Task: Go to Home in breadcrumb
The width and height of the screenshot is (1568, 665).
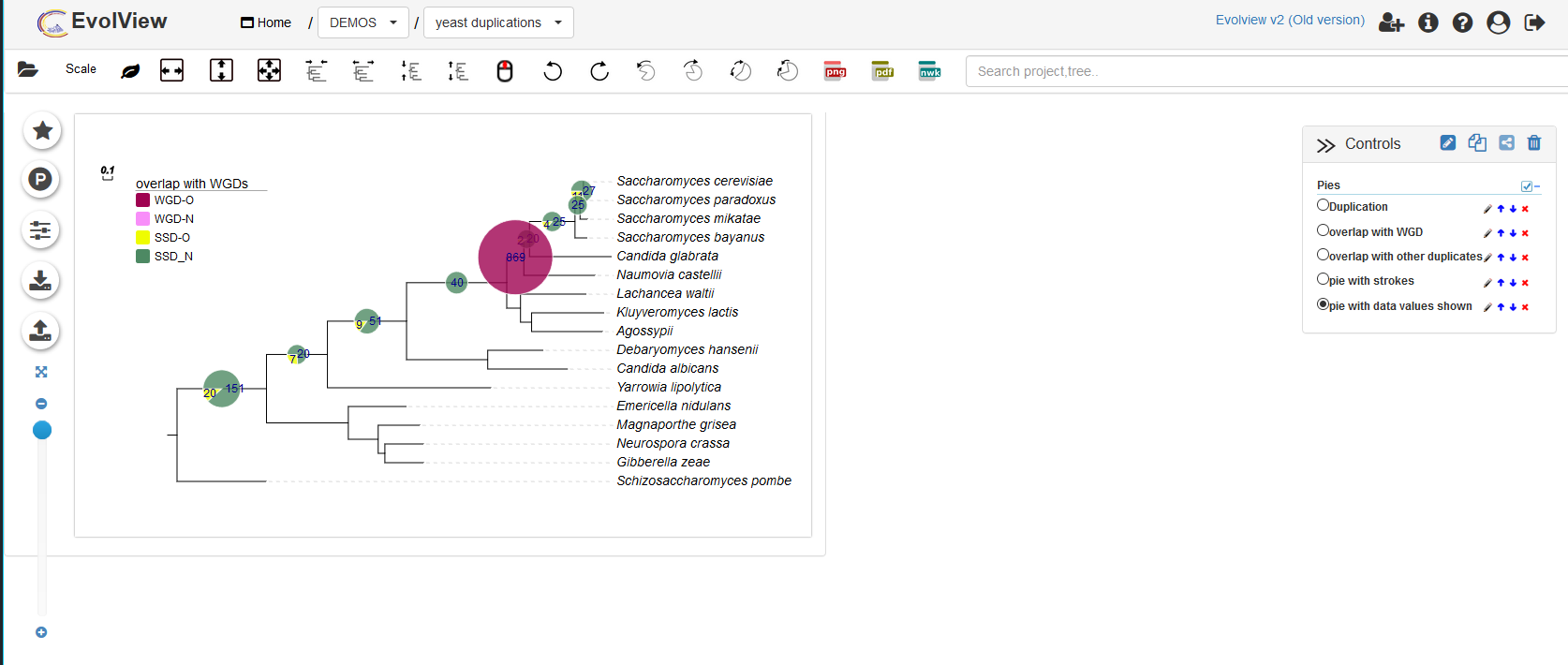Action: click(x=266, y=22)
